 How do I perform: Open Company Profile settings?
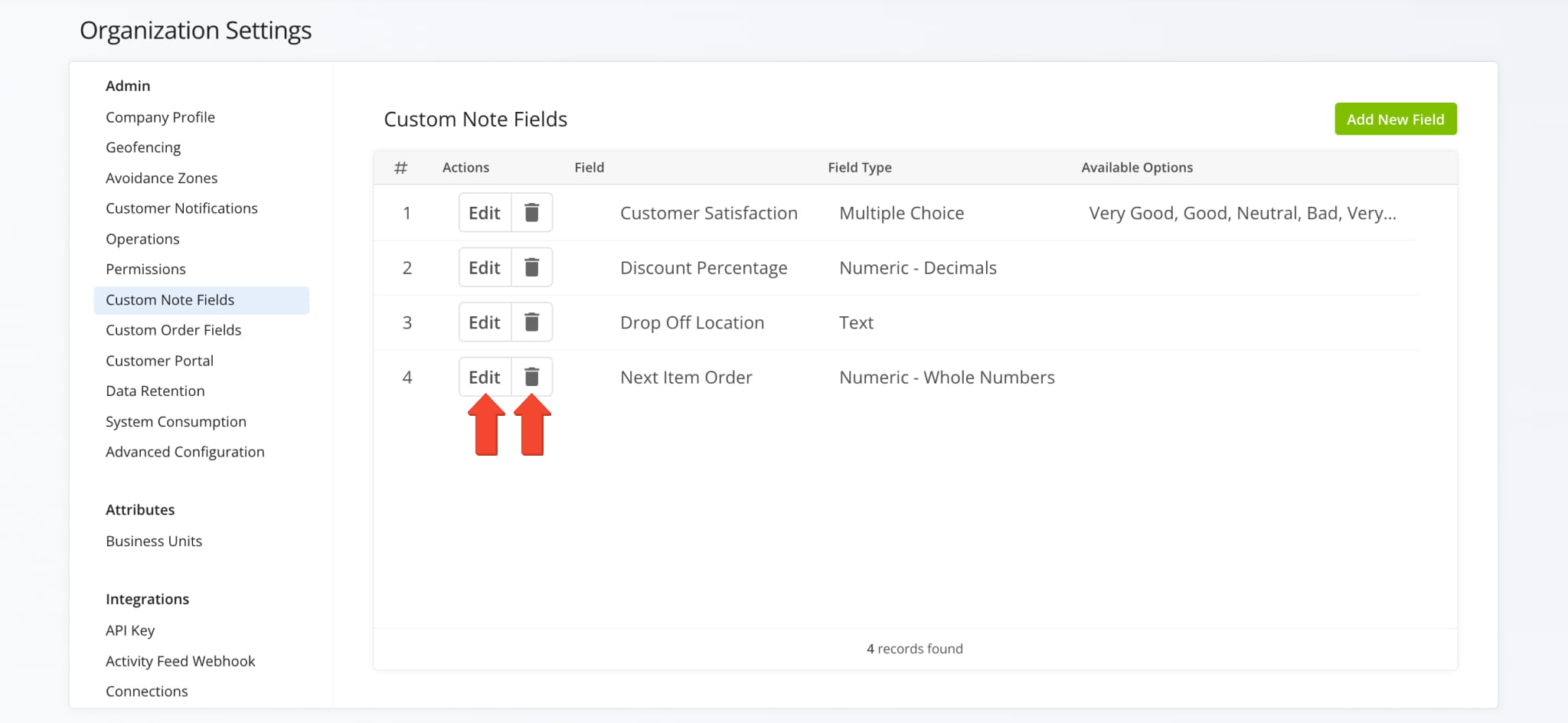click(x=160, y=117)
